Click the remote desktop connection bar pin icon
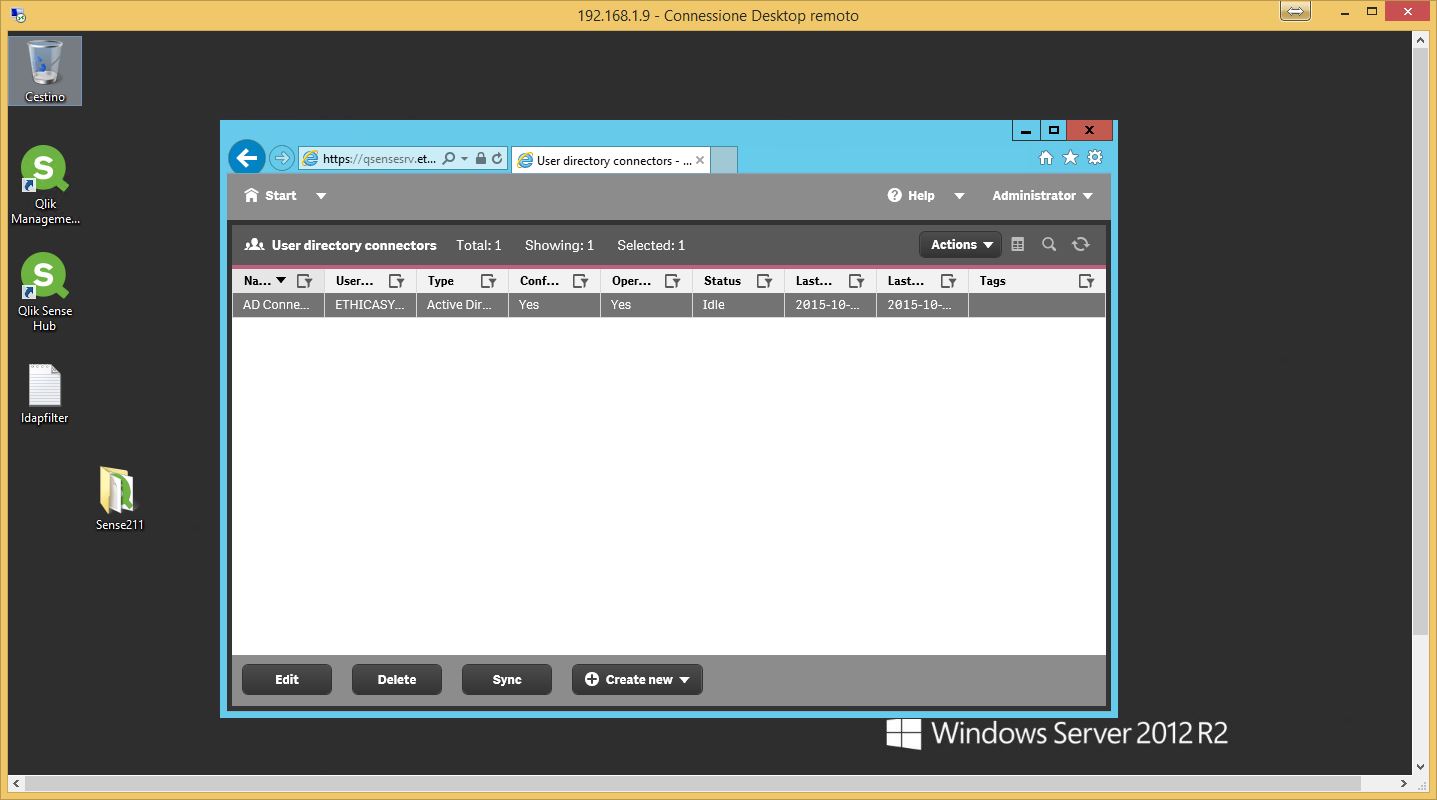1437x800 pixels. click(1294, 11)
